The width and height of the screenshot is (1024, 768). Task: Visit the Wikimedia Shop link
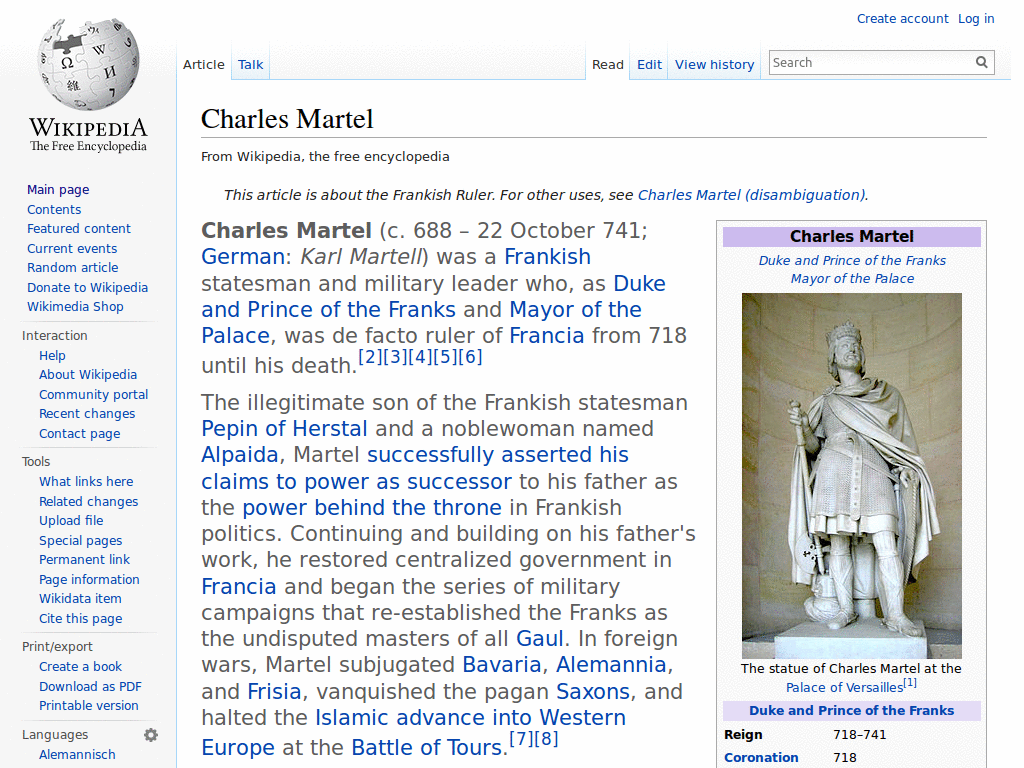pyautogui.click(x=75, y=307)
